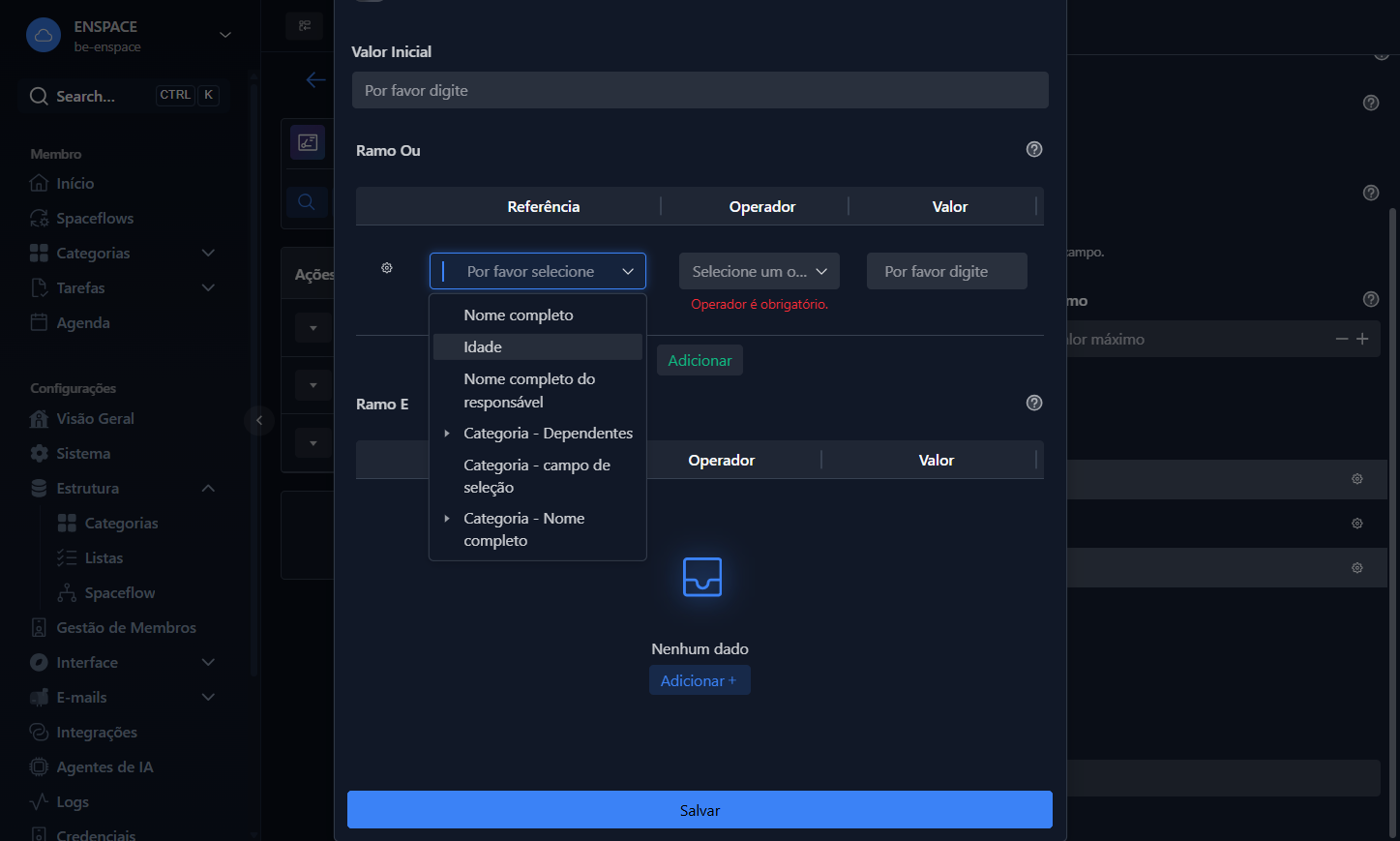Screen dimensions: 1400x841
Task: Focus the Search field in sidebar
Action: pyautogui.click(x=124, y=96)
